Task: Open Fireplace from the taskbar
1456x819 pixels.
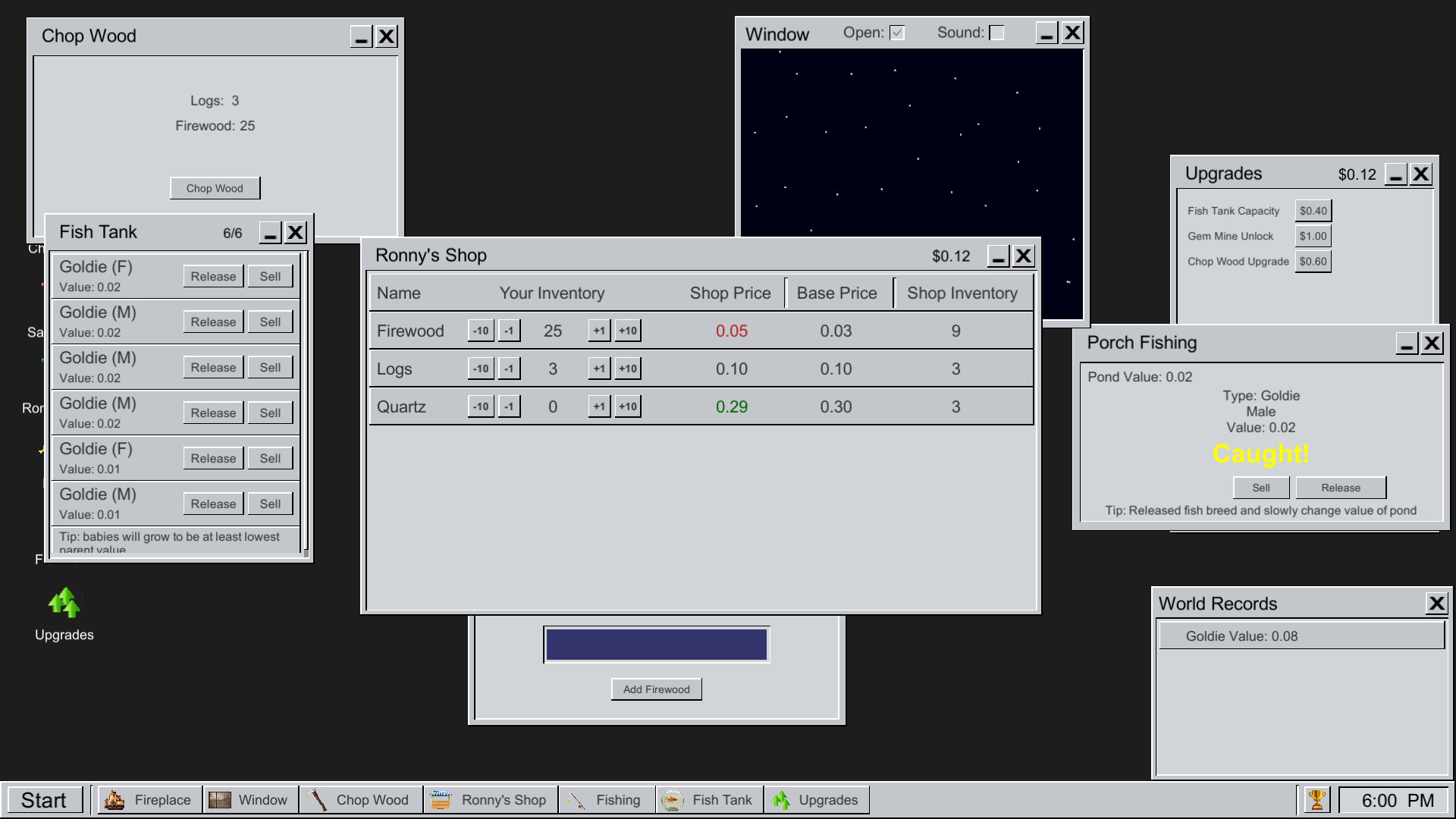Action: click(x=149, y=800)
